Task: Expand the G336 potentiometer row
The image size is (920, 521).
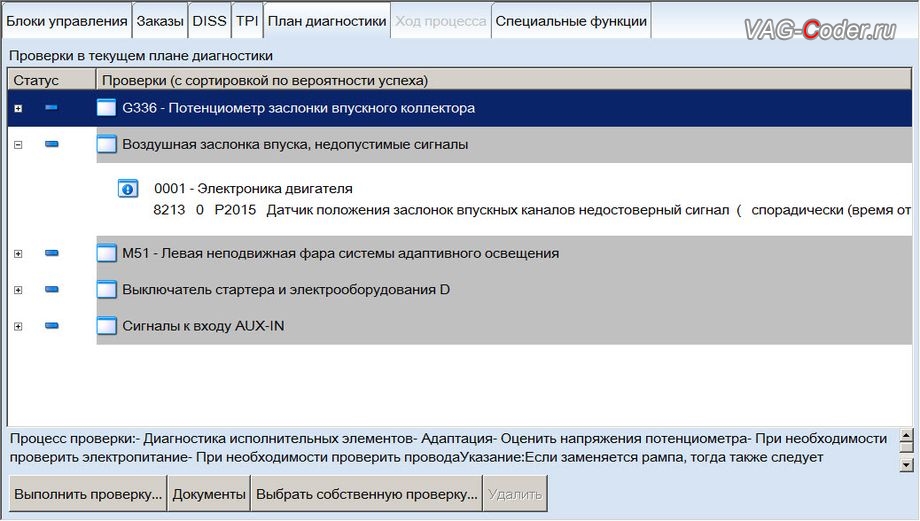Action: (x=18, y=109)
